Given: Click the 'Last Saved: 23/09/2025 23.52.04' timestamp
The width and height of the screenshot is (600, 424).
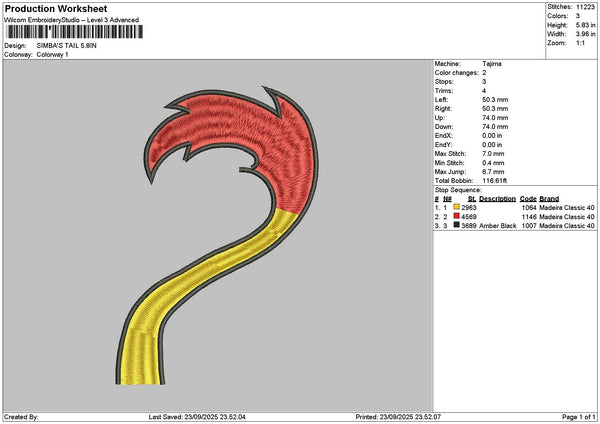Looking at the screenshot, I should (x=197, y=417).
